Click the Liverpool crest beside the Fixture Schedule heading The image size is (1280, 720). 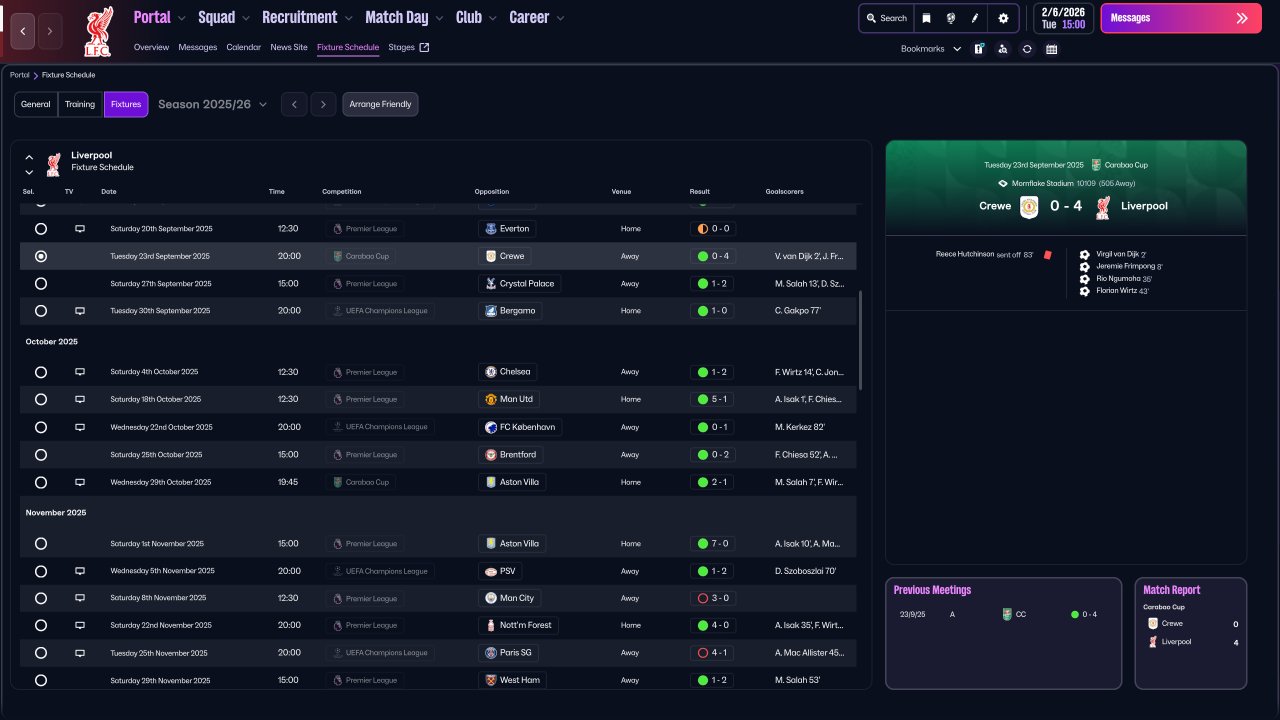tap(54, 163)
